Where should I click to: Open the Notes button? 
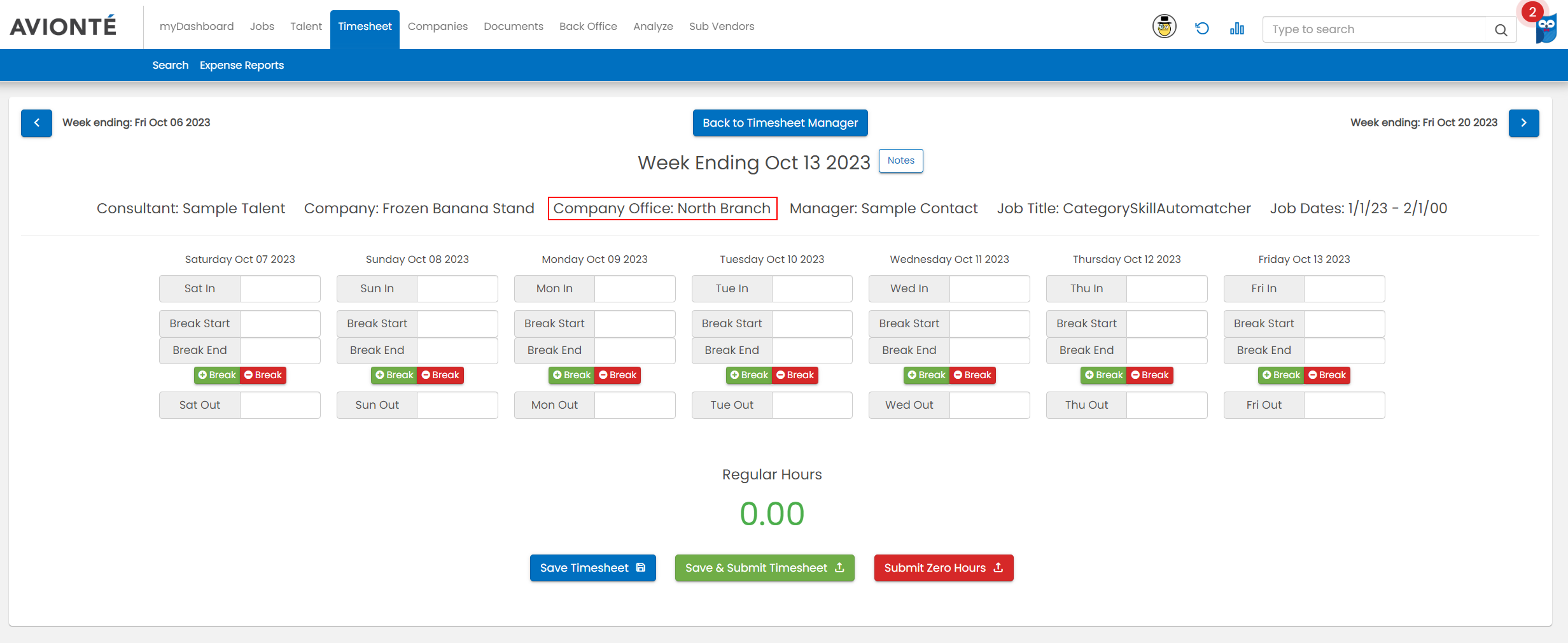(x=900, y=160)
